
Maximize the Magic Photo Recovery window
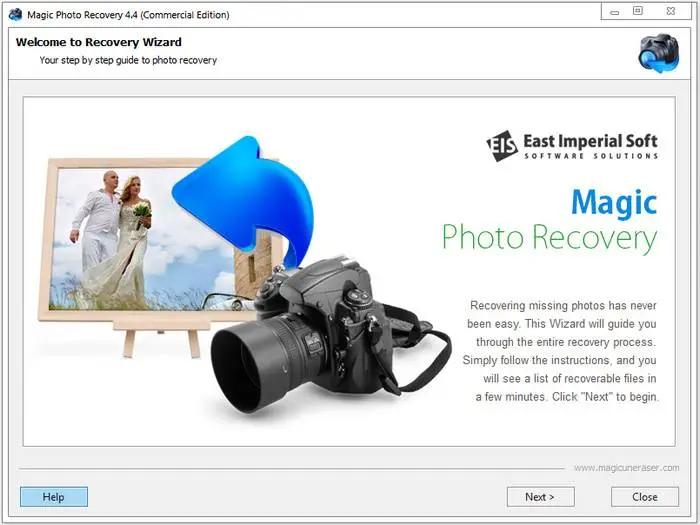[638, 11]
